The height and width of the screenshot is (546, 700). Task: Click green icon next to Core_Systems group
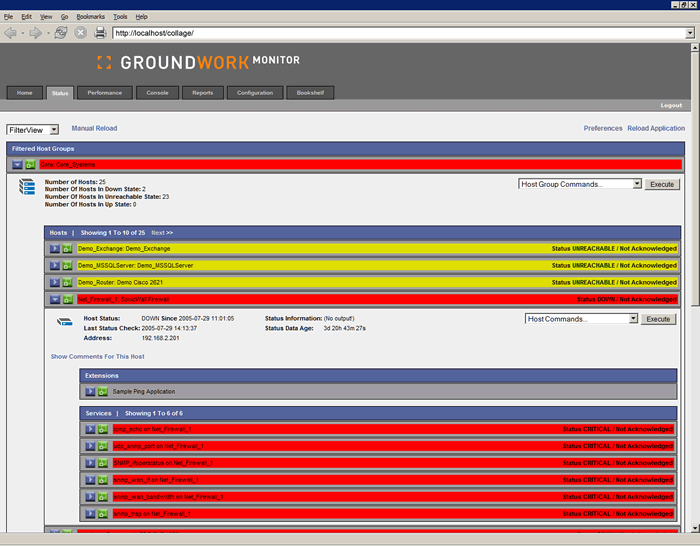click(x=30, y=165)
